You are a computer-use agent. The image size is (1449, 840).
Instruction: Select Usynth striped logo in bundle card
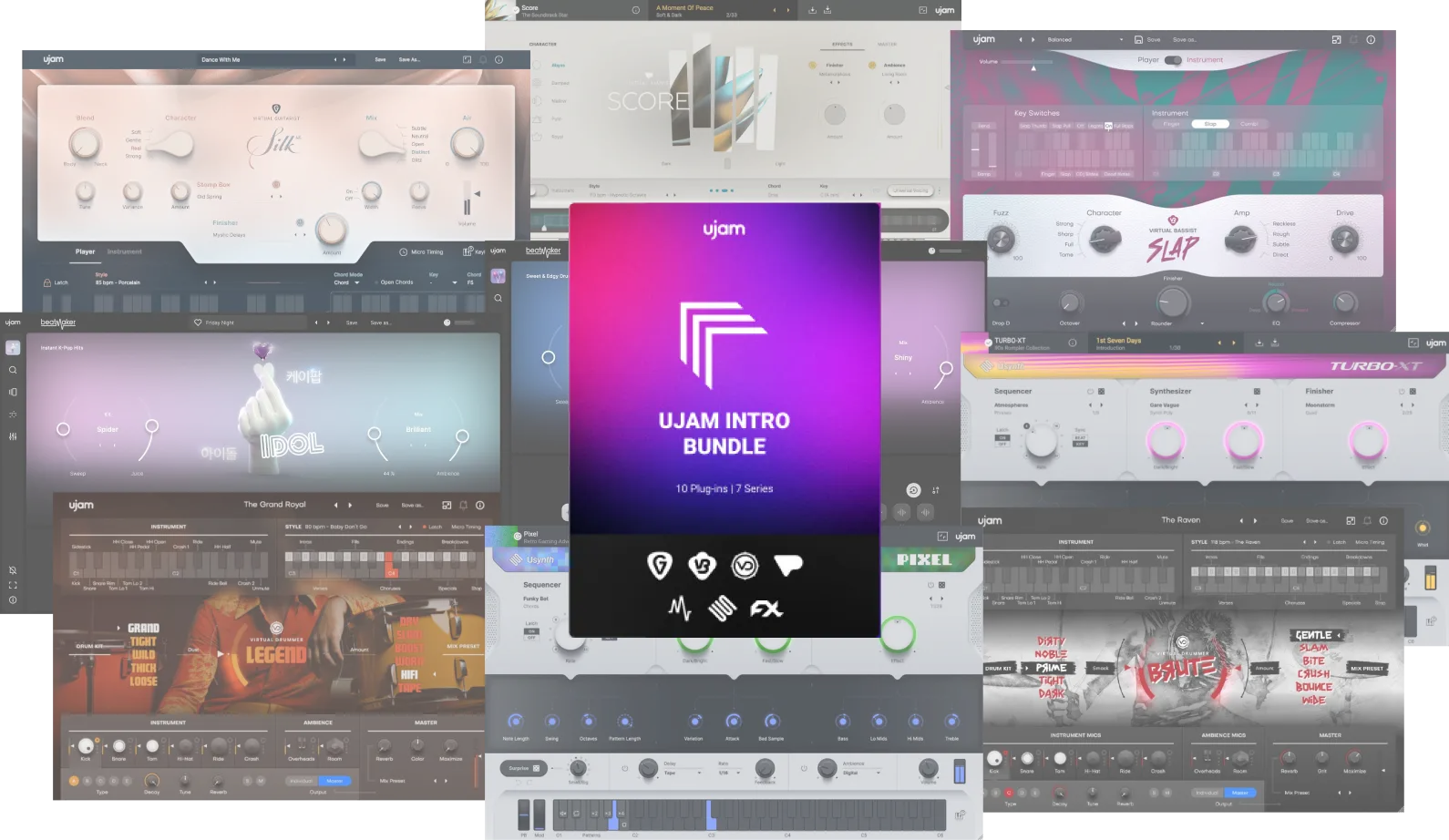point(722,608)
